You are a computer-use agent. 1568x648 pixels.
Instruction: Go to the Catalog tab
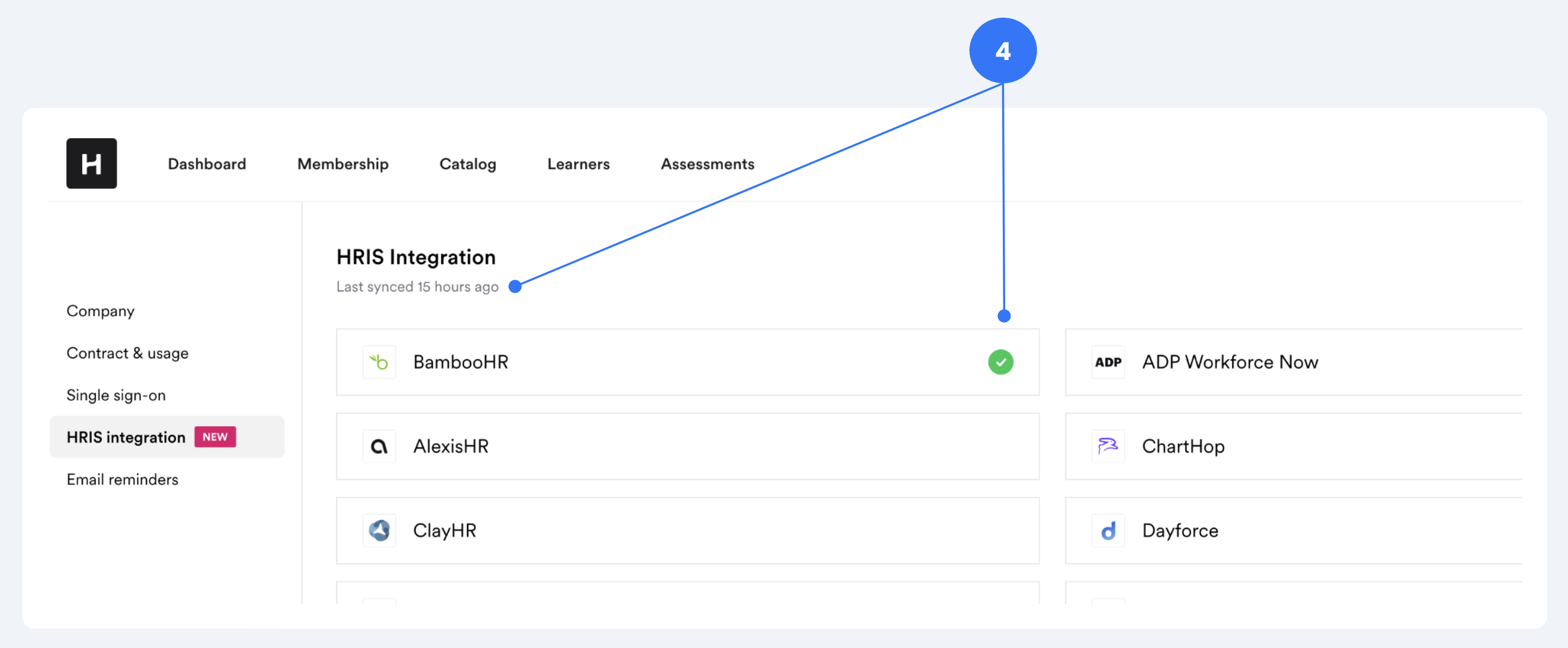[x=468, y=163]
